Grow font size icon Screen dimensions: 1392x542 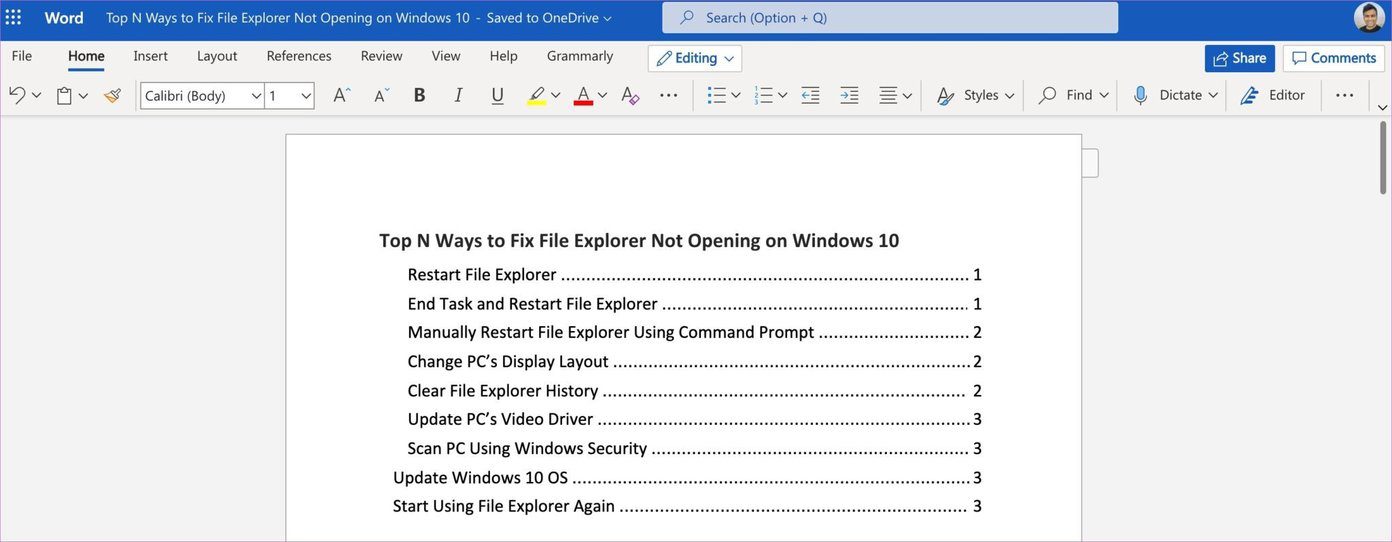coord(342,95)
